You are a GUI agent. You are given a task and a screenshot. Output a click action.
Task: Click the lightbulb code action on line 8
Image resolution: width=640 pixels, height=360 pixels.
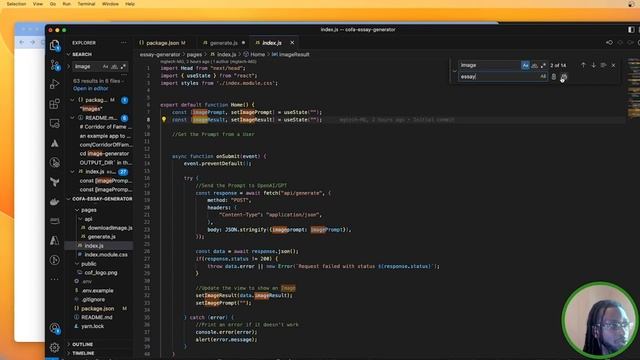pyautogui.click(x=164, y=120)
